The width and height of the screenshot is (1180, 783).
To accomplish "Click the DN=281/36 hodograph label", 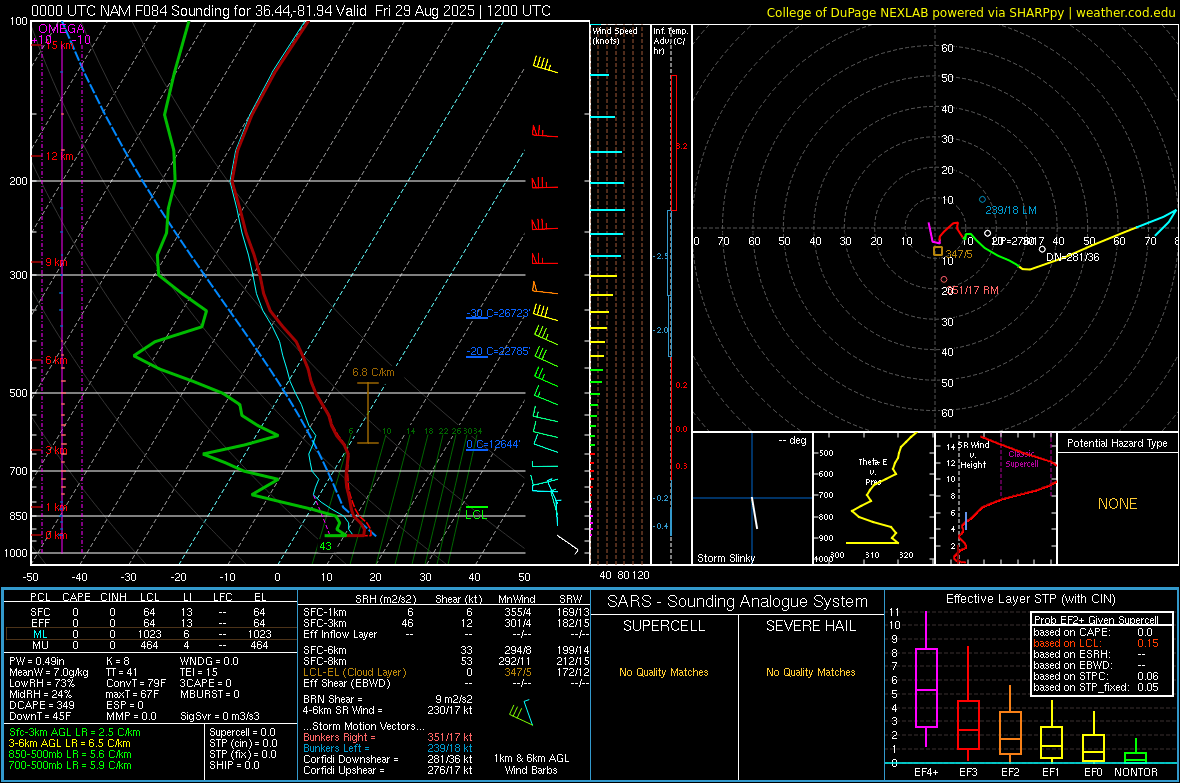I will [1072, 257].
